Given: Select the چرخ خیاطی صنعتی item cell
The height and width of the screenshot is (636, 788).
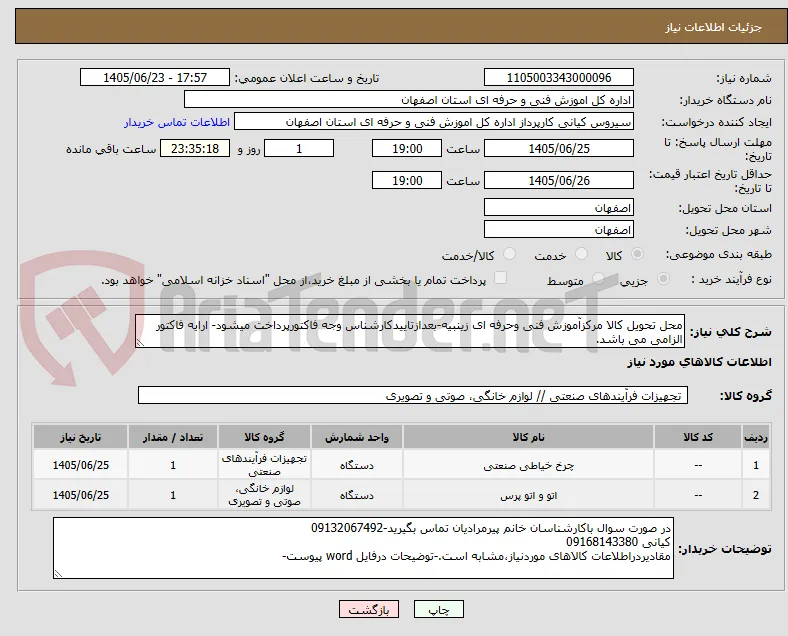Looking at the screenshot, I should [x=528, y=466].
